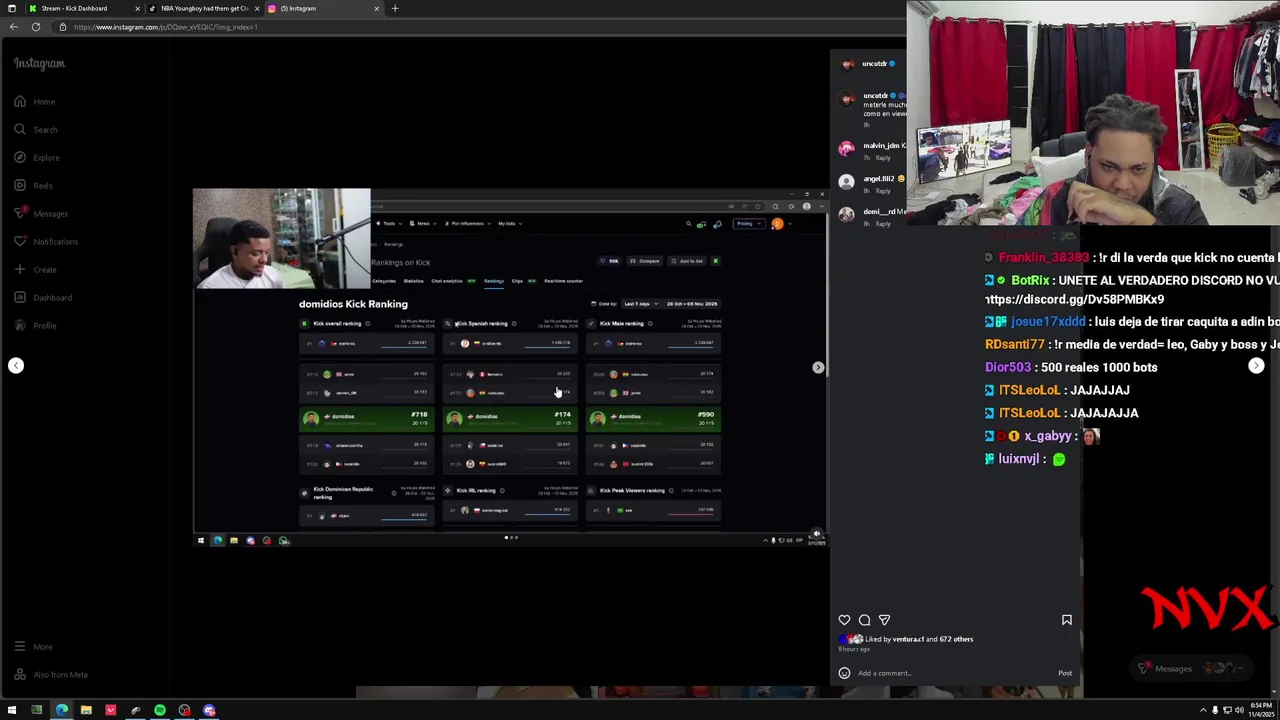Like the post with the heart icon
Viewport: 1280px width, 720px height.
tap(844, 620)
